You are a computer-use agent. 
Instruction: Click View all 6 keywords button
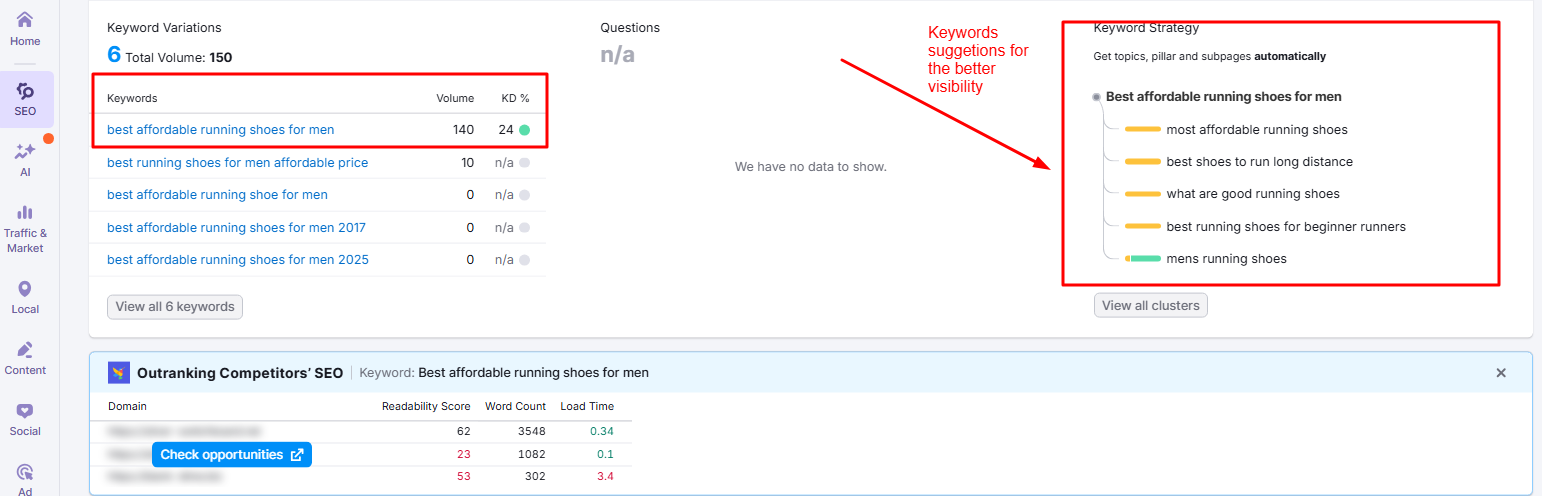[x=175, y=307]
